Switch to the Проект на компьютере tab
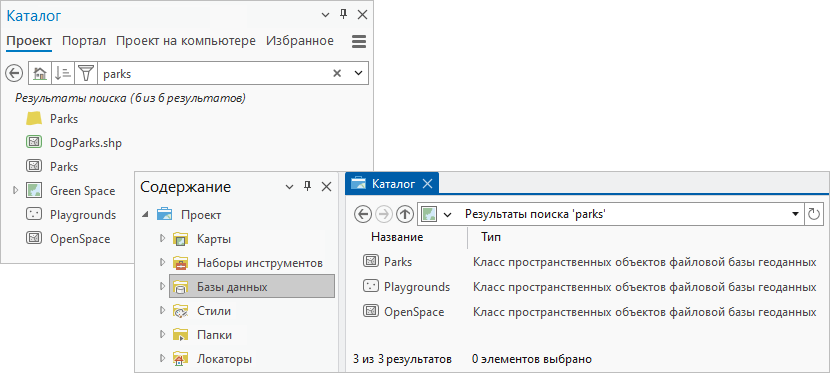 click(x=186, y=41)
